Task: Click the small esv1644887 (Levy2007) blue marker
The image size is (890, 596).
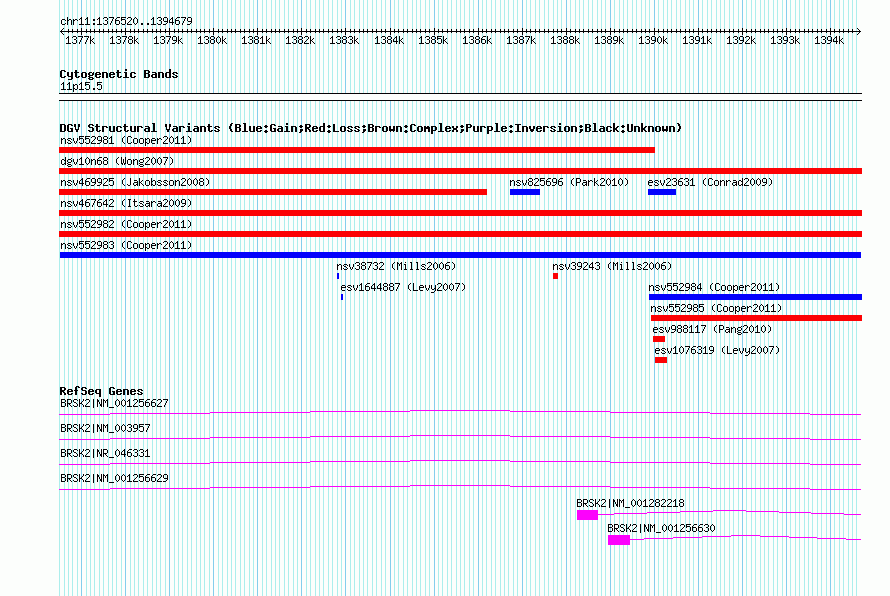Action: coord(342,297)
